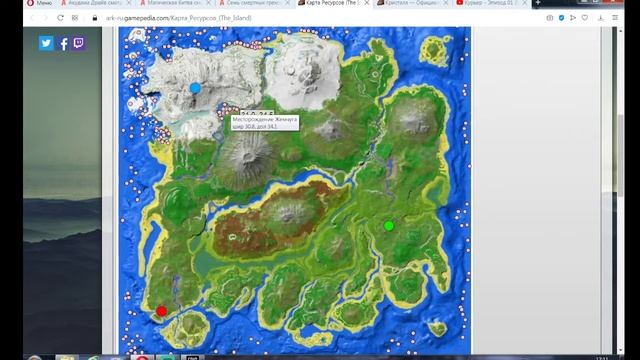Bookmark page with heart icon

(585, 18)
